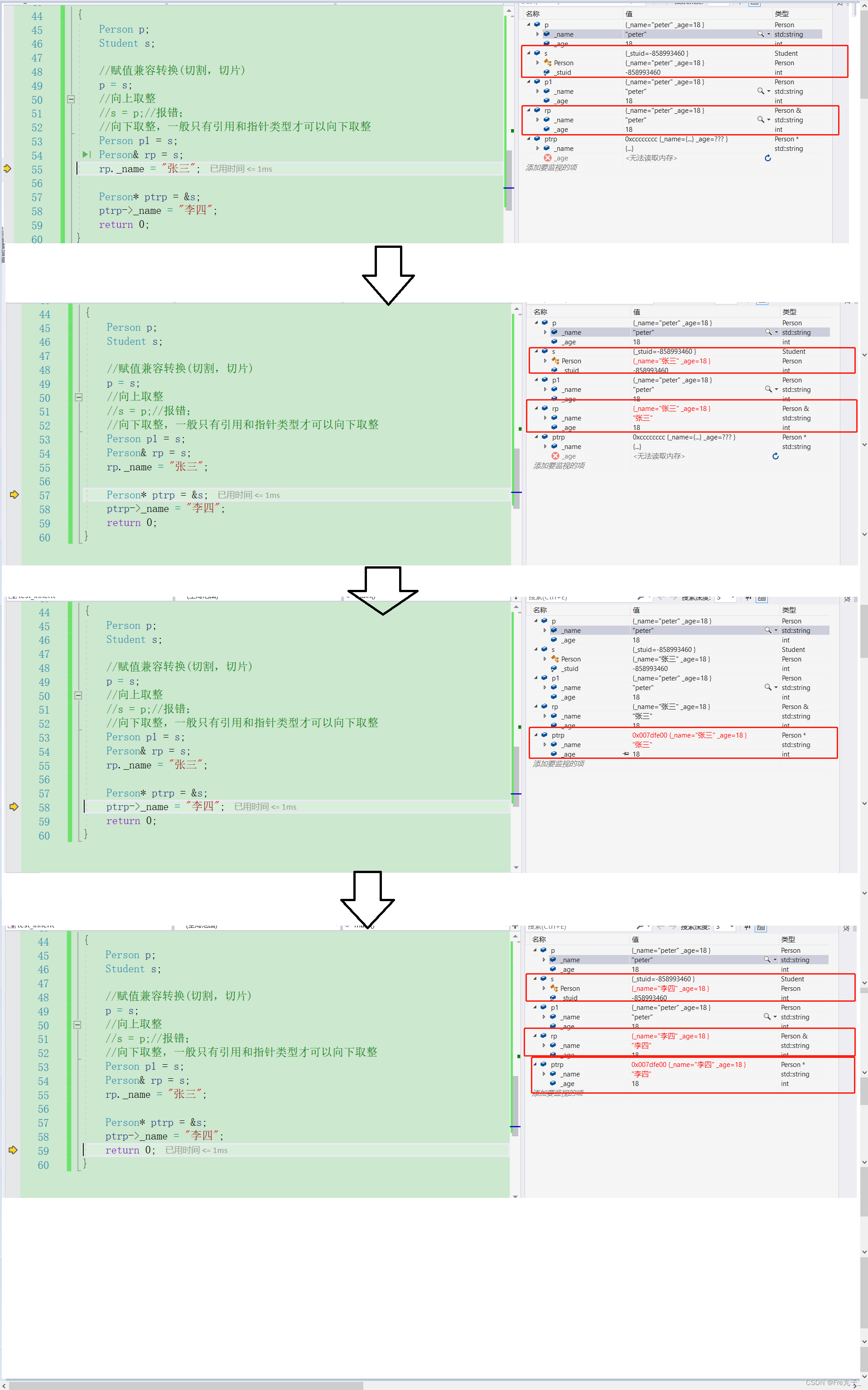Click 添加要监视的项 field in the first watch window
Viewport: 868px width, 1390px height.
[x=551, y=168]
